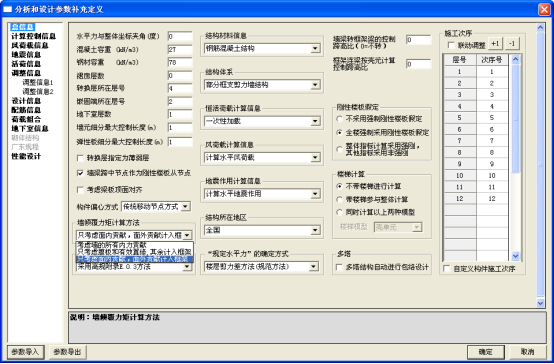Open 设计信息 page
The image size is (554, 364).
click(x=26, y=101)
